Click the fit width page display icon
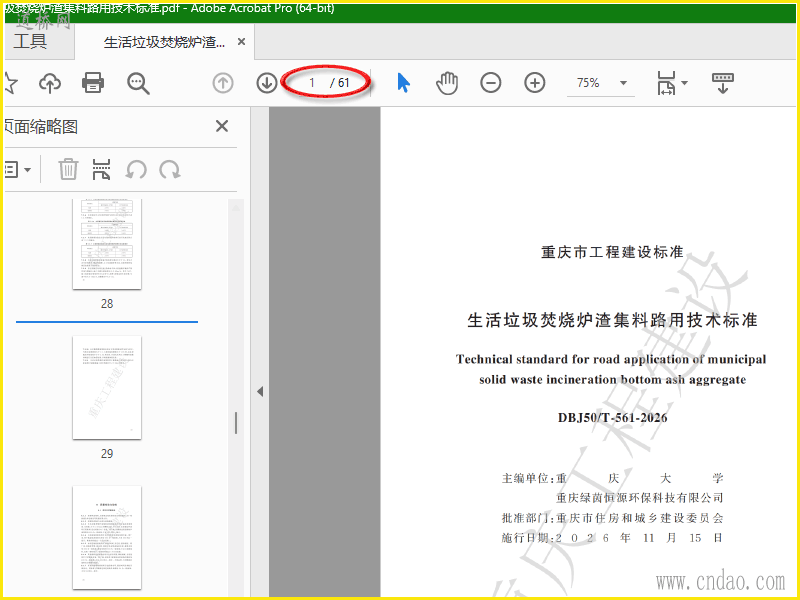Screen dimensions: 800x600 point(666,83)
